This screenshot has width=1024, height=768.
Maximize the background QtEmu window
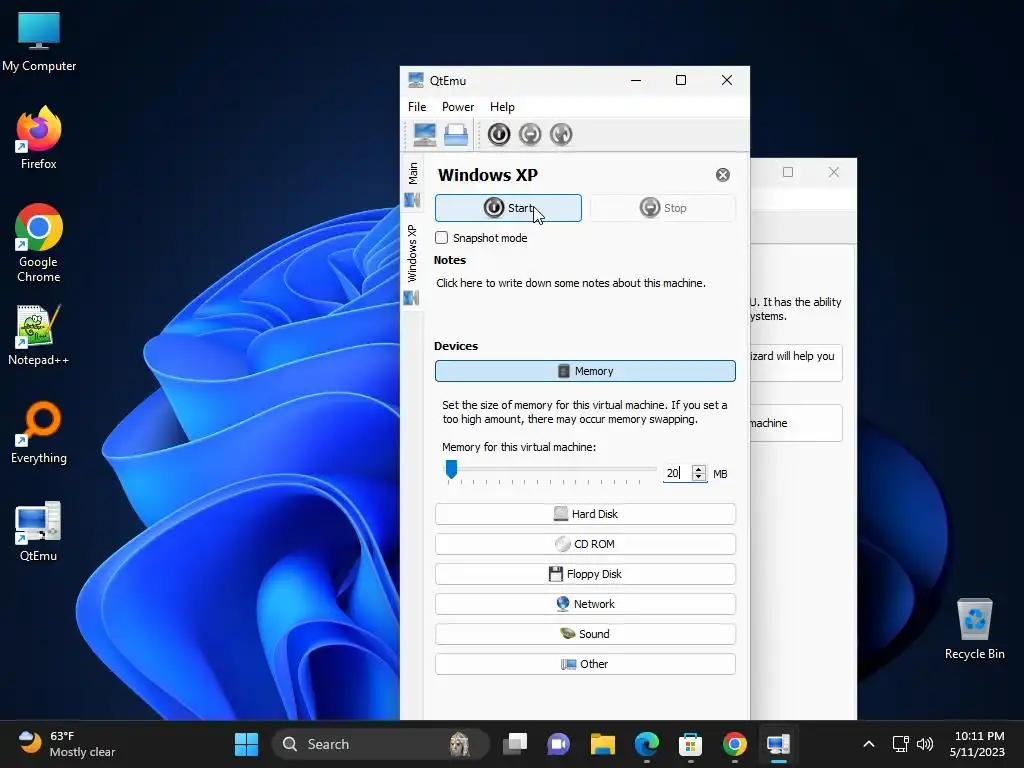[788, 172]
